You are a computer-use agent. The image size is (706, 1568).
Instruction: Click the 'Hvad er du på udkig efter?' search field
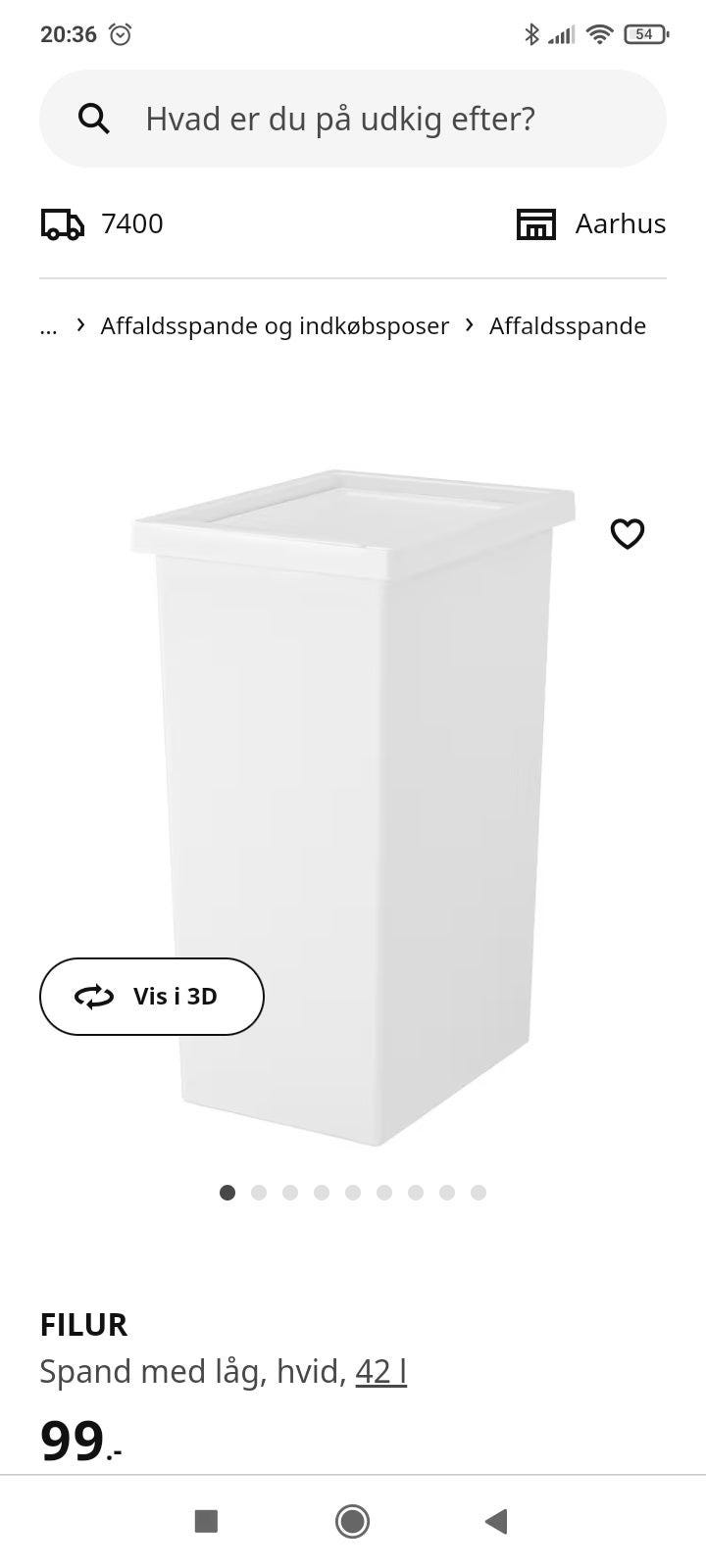(353, 119)
